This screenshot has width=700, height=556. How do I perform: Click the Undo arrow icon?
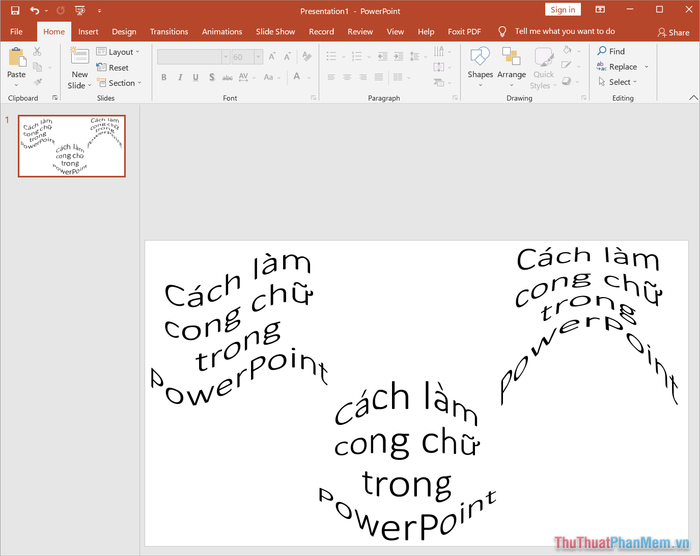[x=34, y=10]
